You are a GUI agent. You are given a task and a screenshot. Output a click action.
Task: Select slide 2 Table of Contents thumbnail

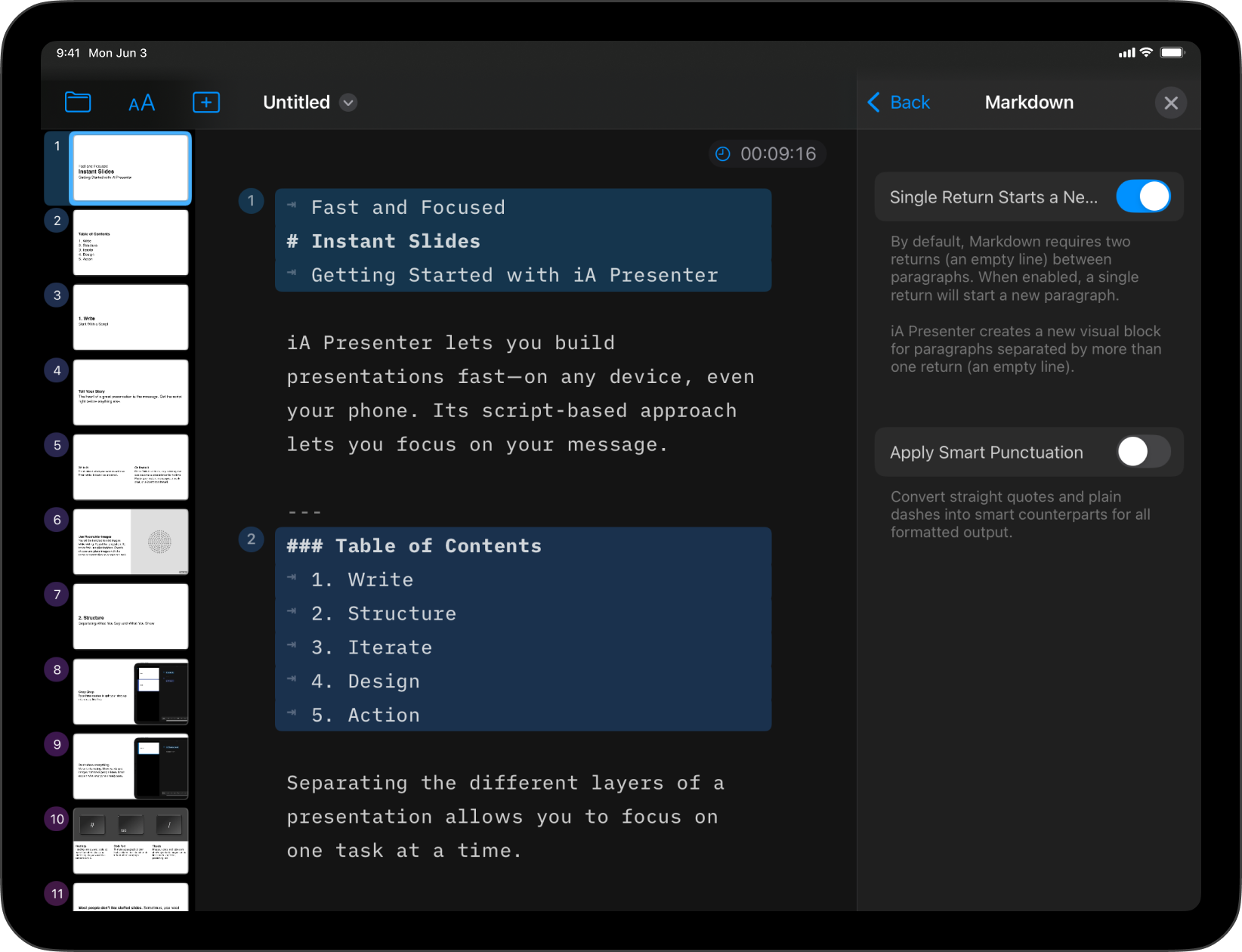[x=131, y=243]
